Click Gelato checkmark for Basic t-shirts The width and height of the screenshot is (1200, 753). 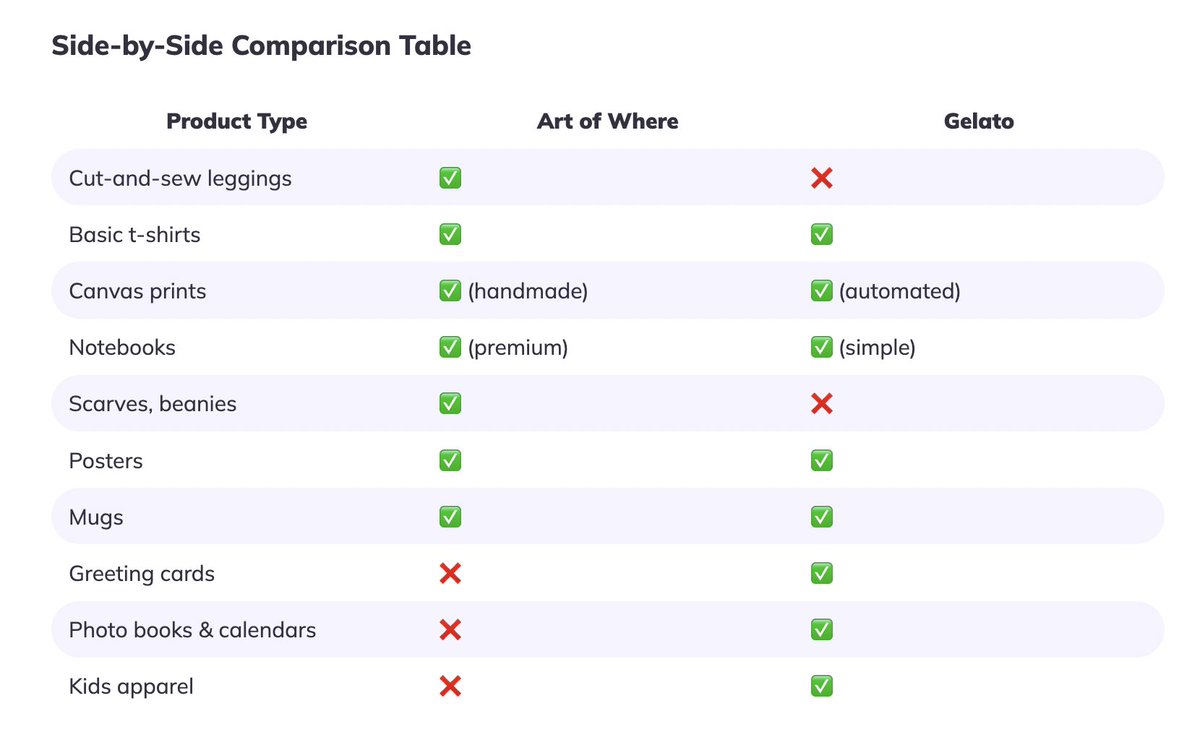tap(821, 234)
